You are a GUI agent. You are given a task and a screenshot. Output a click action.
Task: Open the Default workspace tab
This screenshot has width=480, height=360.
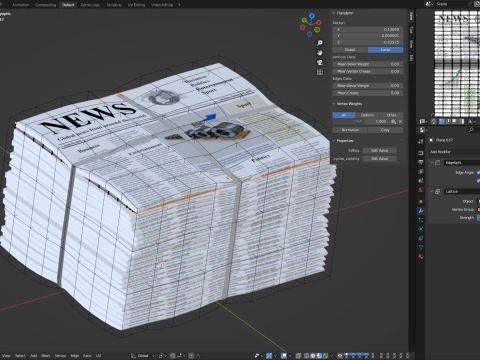click(x=68, y=5)
